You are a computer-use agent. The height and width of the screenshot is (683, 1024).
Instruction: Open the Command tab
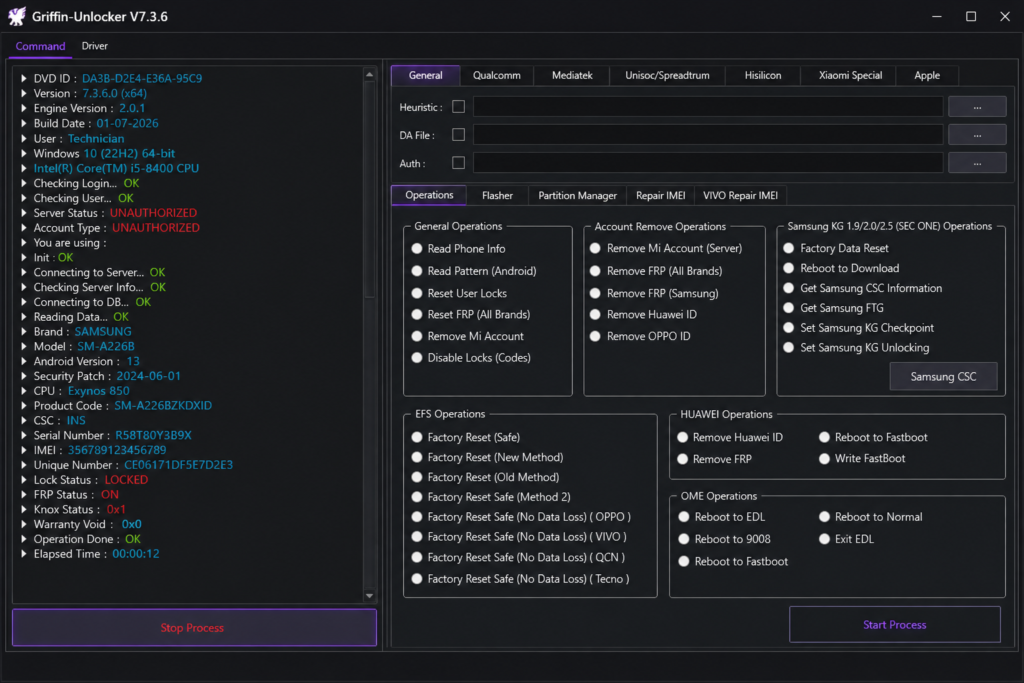40,46
